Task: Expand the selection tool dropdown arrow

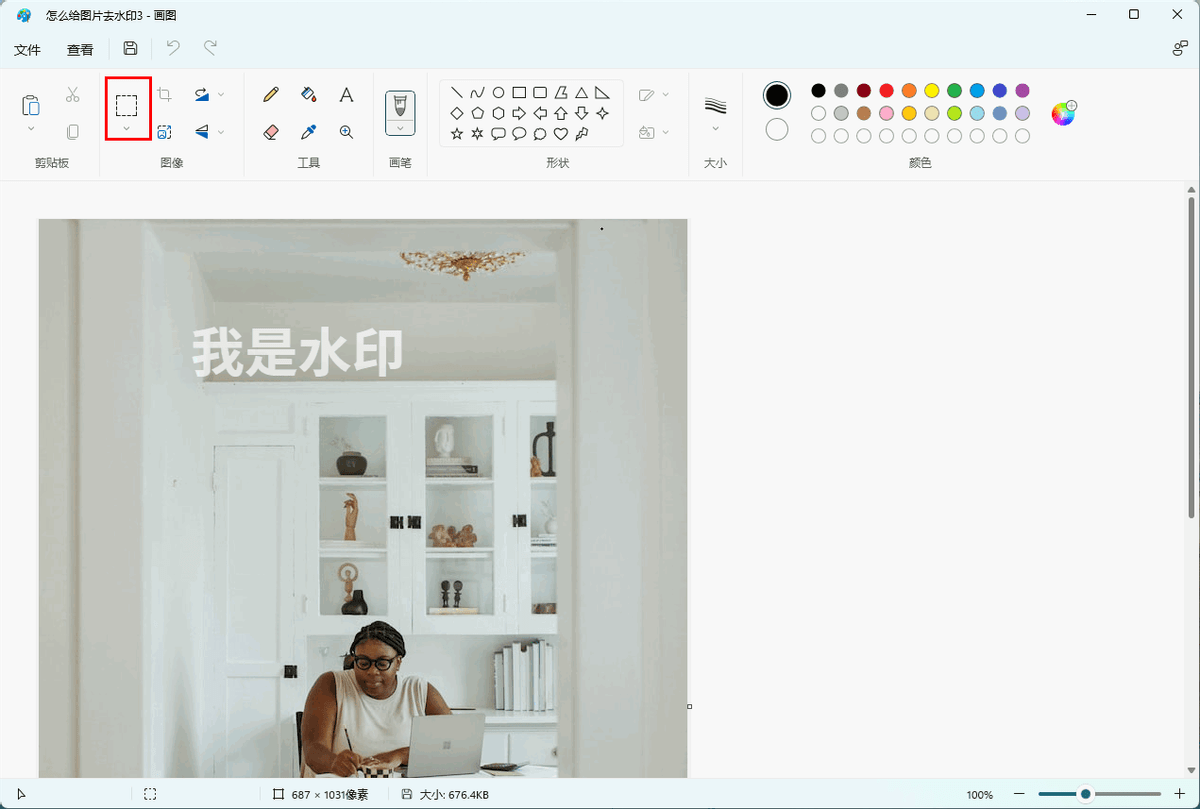Action: click(126, 128)
